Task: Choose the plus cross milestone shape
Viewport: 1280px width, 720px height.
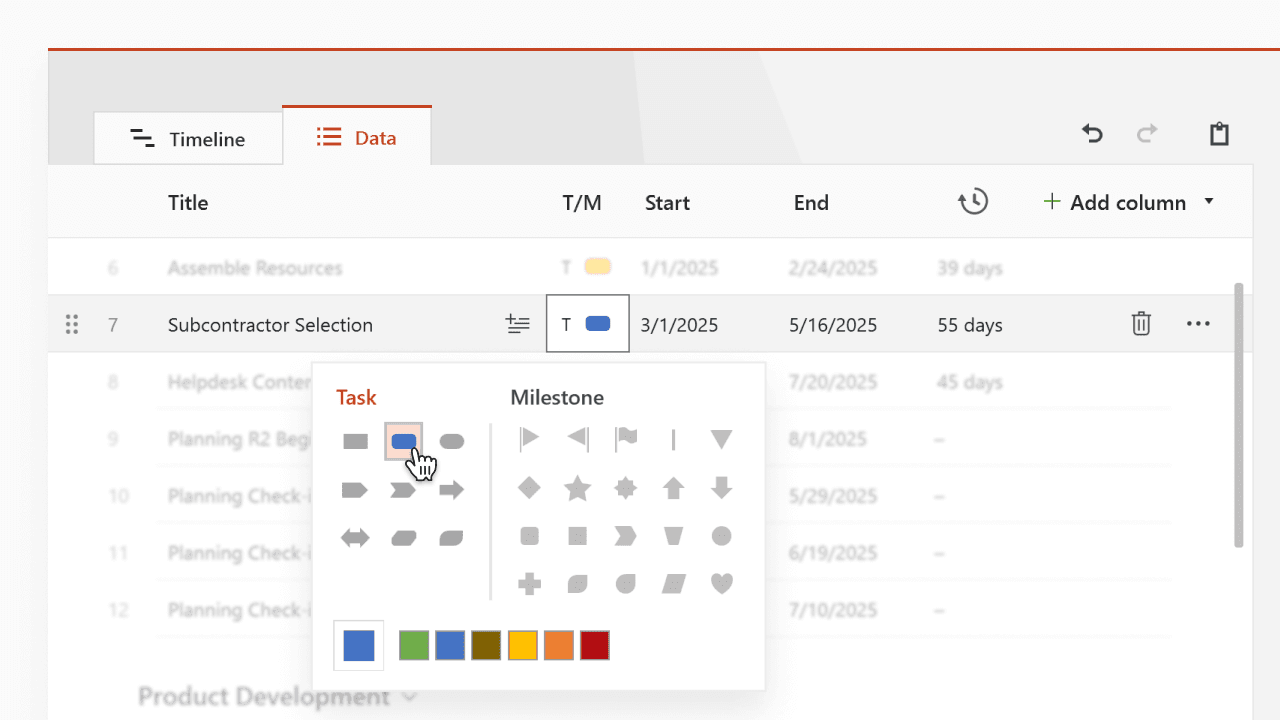Action: pyautogui.click(x=529, y=584)
